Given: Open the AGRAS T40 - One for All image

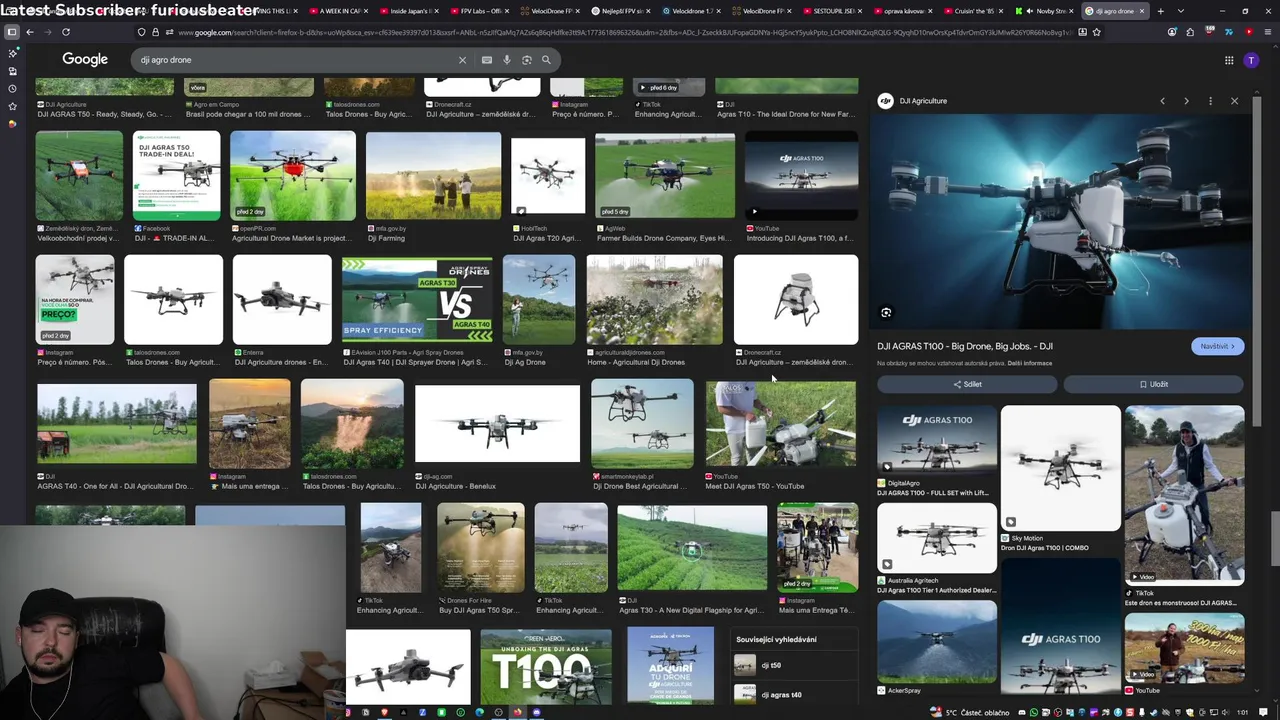Looking at the screenshot, I should coord(117,424).
